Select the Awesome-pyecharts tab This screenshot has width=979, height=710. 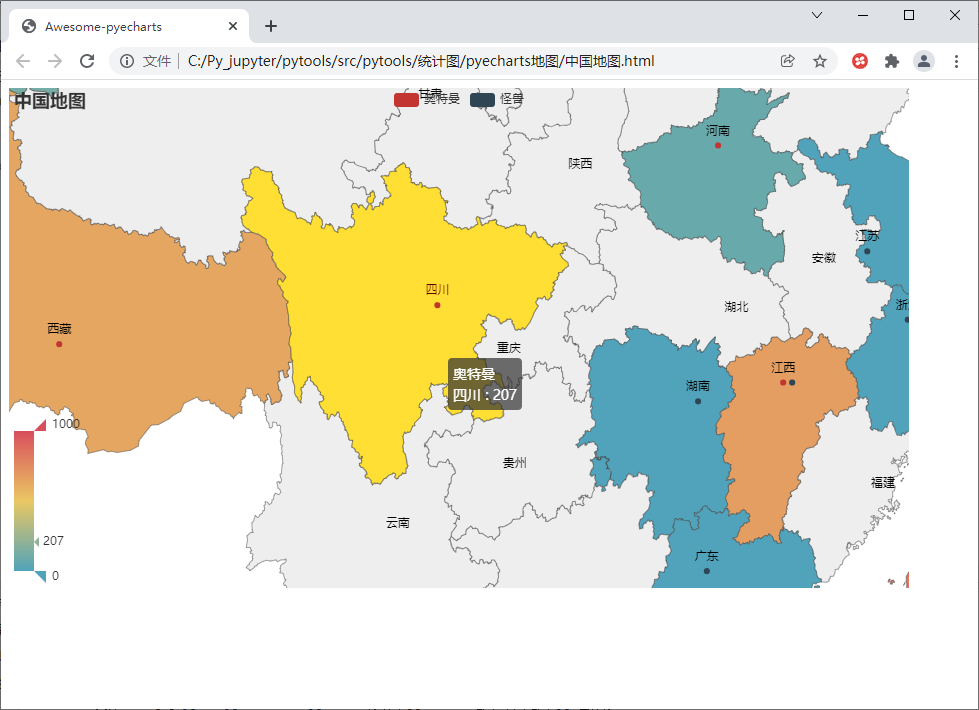click(129, 26)
